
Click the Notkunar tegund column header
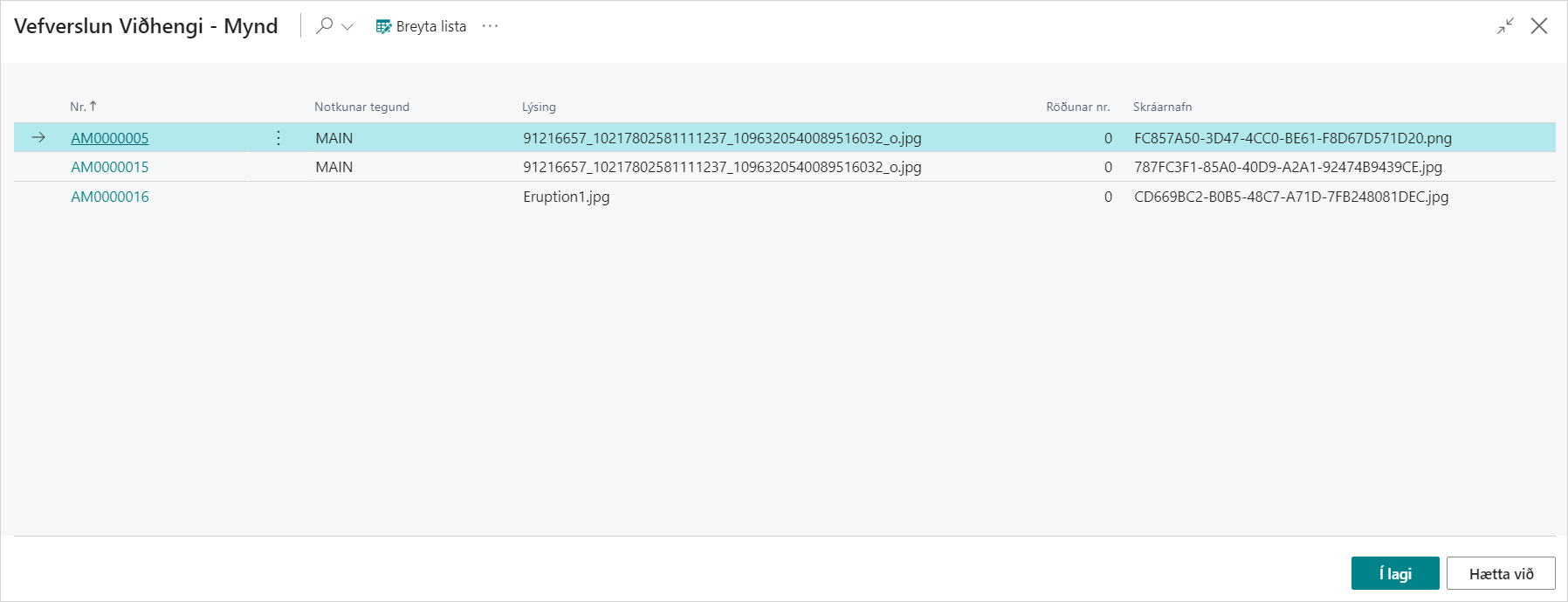point(361,107)
